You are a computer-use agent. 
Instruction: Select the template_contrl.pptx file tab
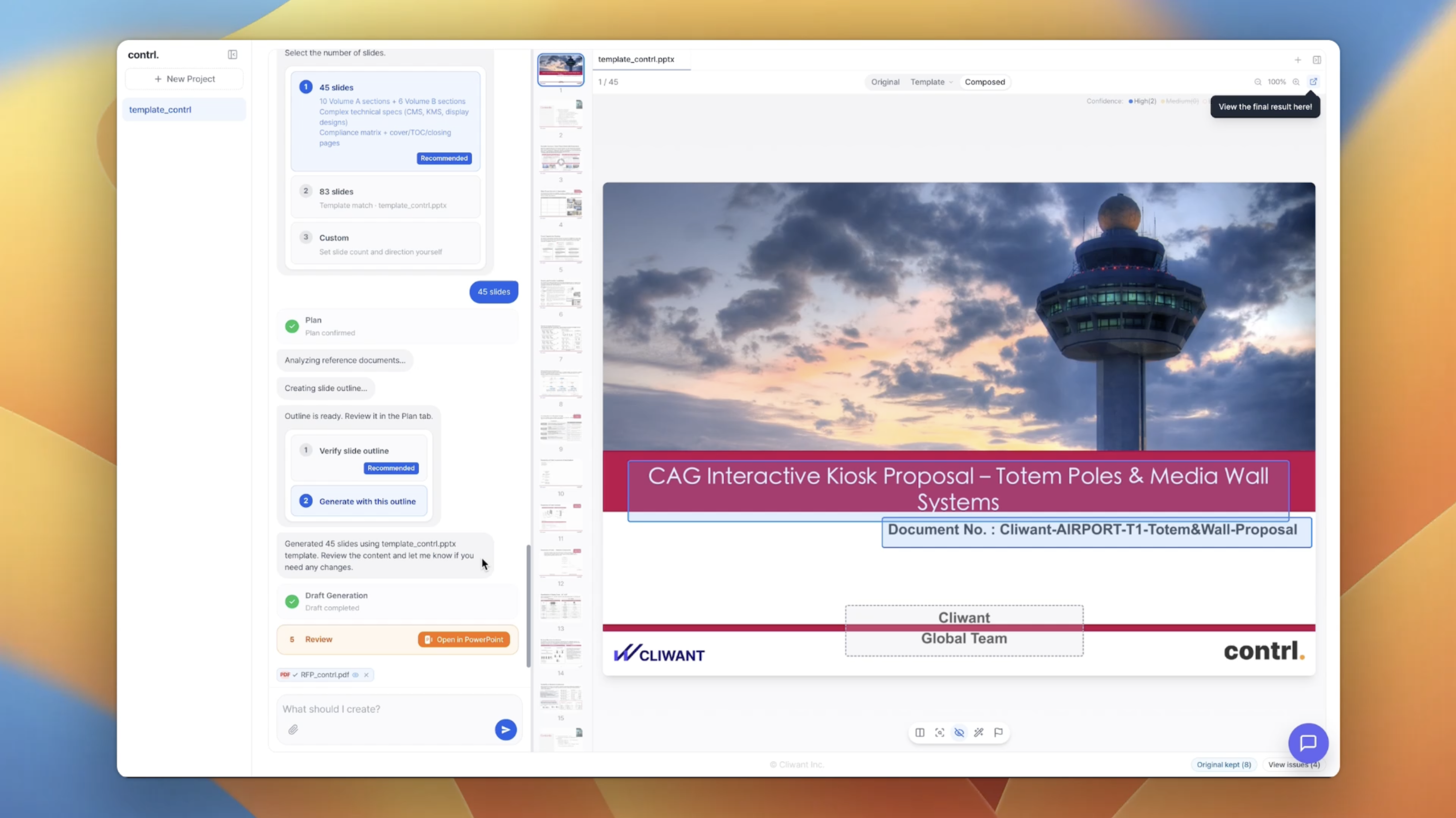(636, 59)
